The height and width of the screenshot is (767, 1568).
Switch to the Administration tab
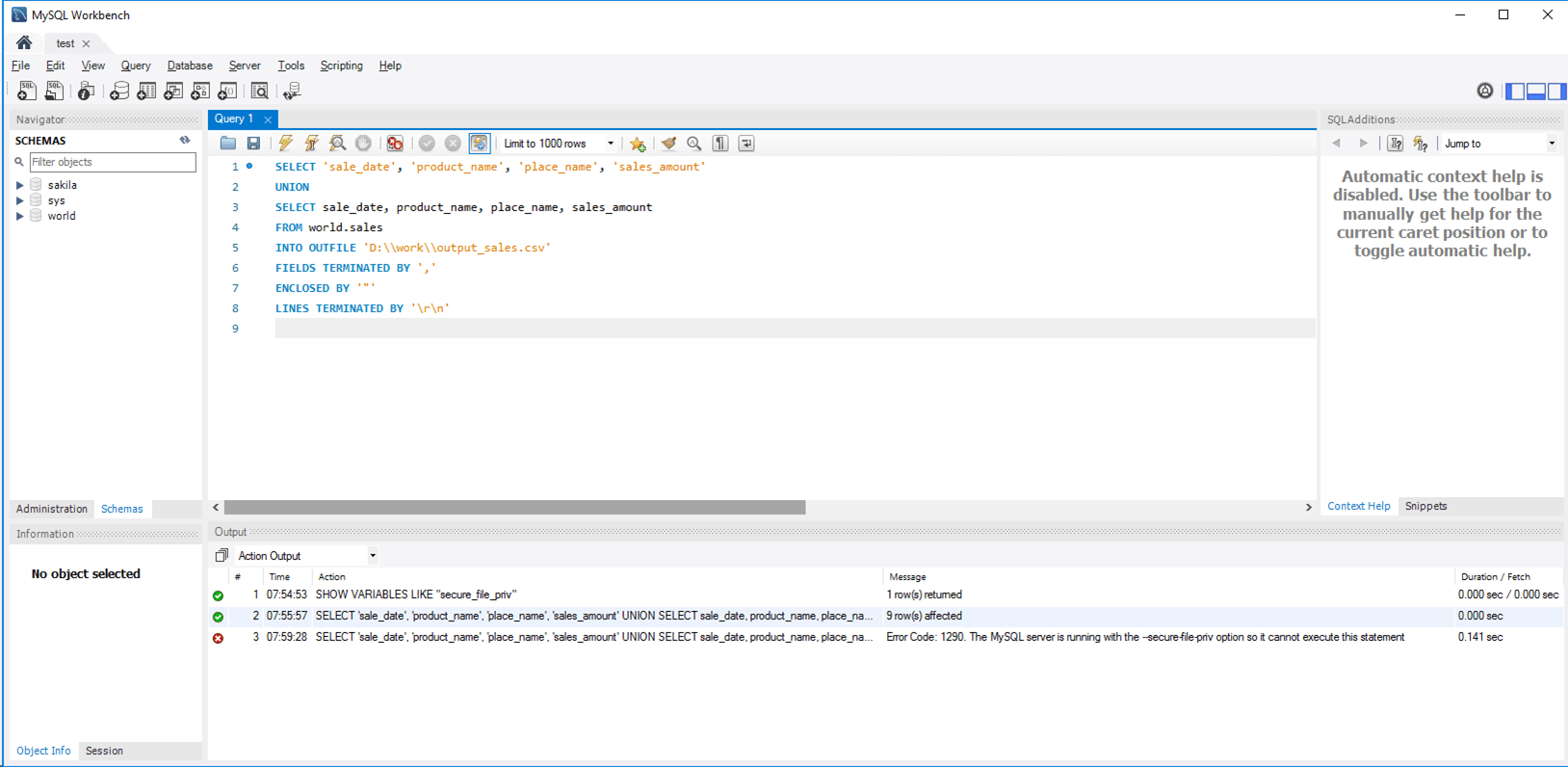pyautogui.click(x=51, y=509)
